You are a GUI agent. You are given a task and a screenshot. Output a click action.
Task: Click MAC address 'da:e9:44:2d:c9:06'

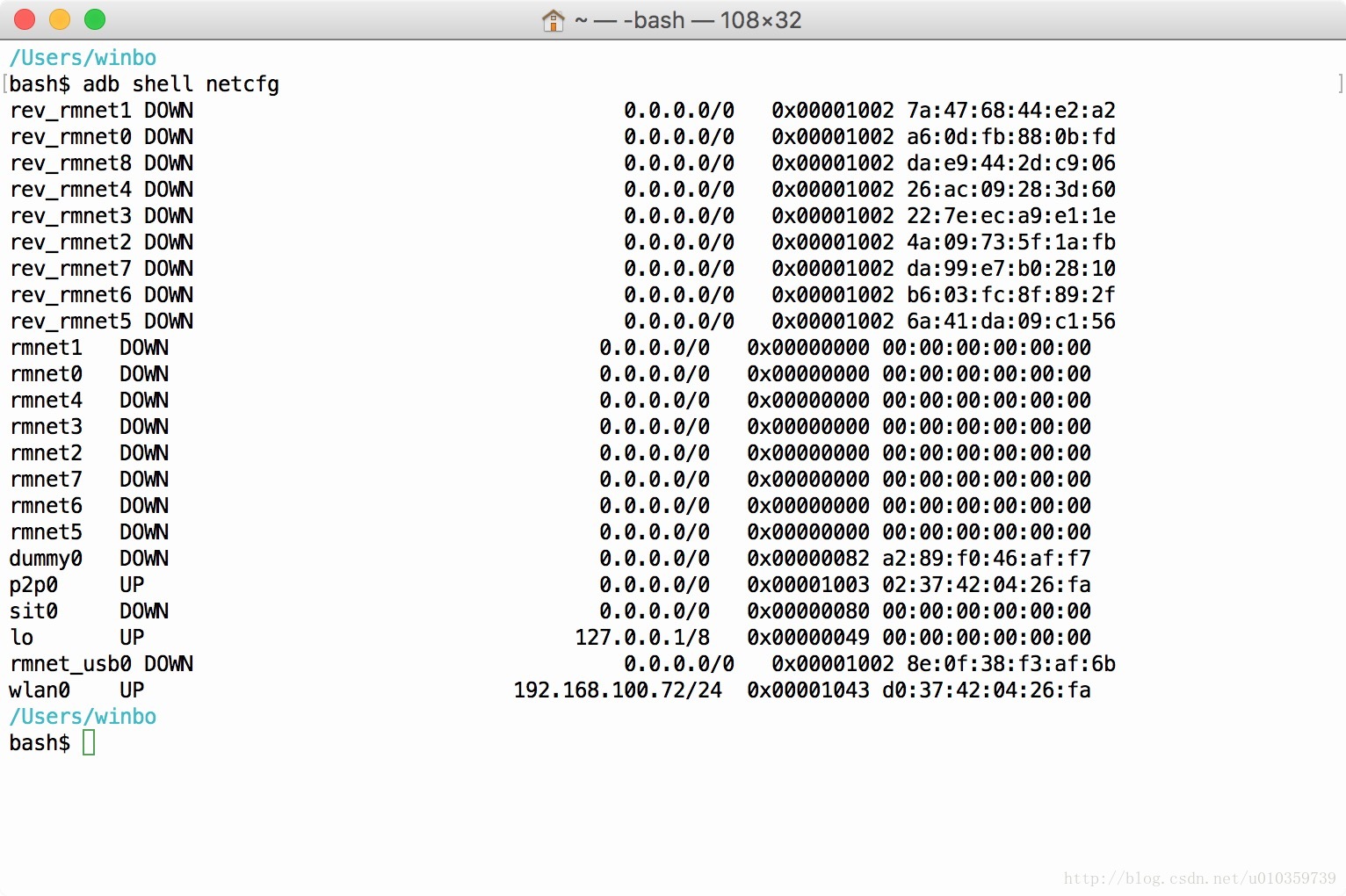pyautogui.click(x=1011, y=163)
